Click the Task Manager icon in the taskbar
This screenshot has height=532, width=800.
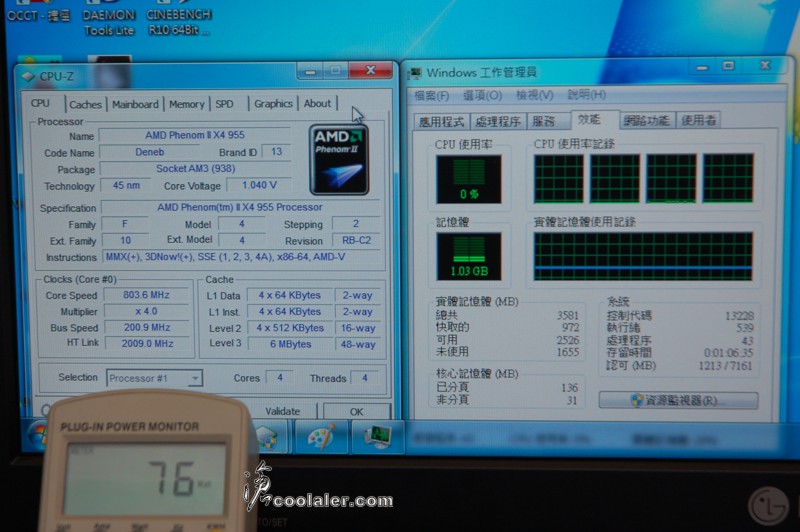coord(378,437)
